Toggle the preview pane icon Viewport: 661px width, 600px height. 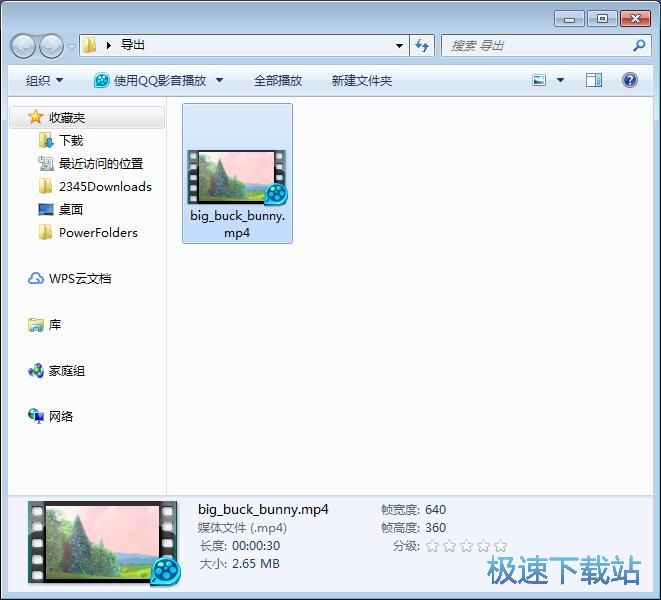coord(594,80)
